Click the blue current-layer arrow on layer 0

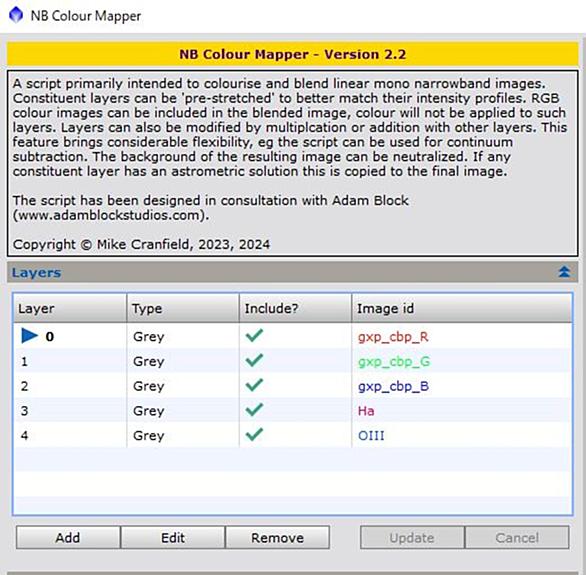click(30, 336)
